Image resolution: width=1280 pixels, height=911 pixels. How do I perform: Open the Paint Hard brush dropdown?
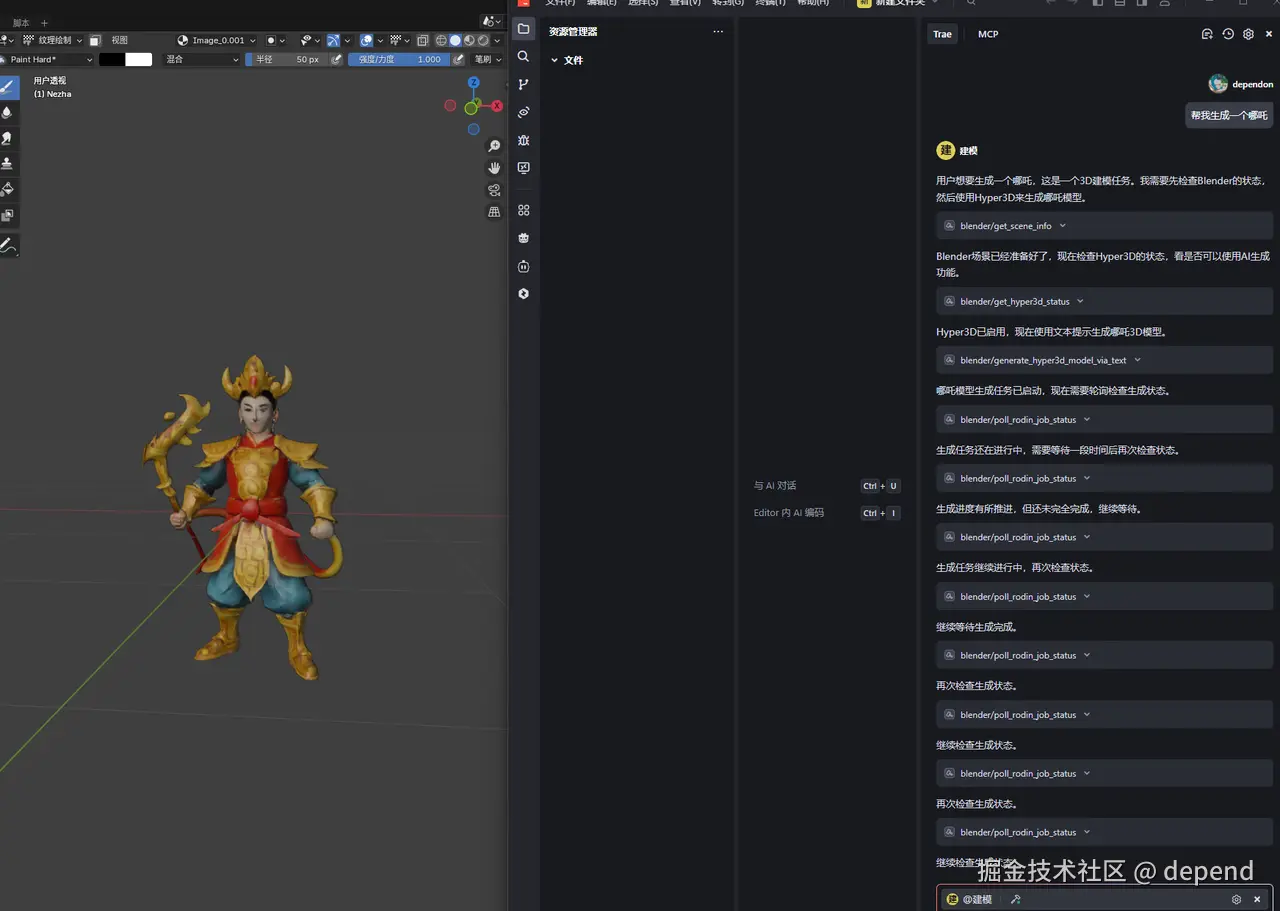coord(48,59)
